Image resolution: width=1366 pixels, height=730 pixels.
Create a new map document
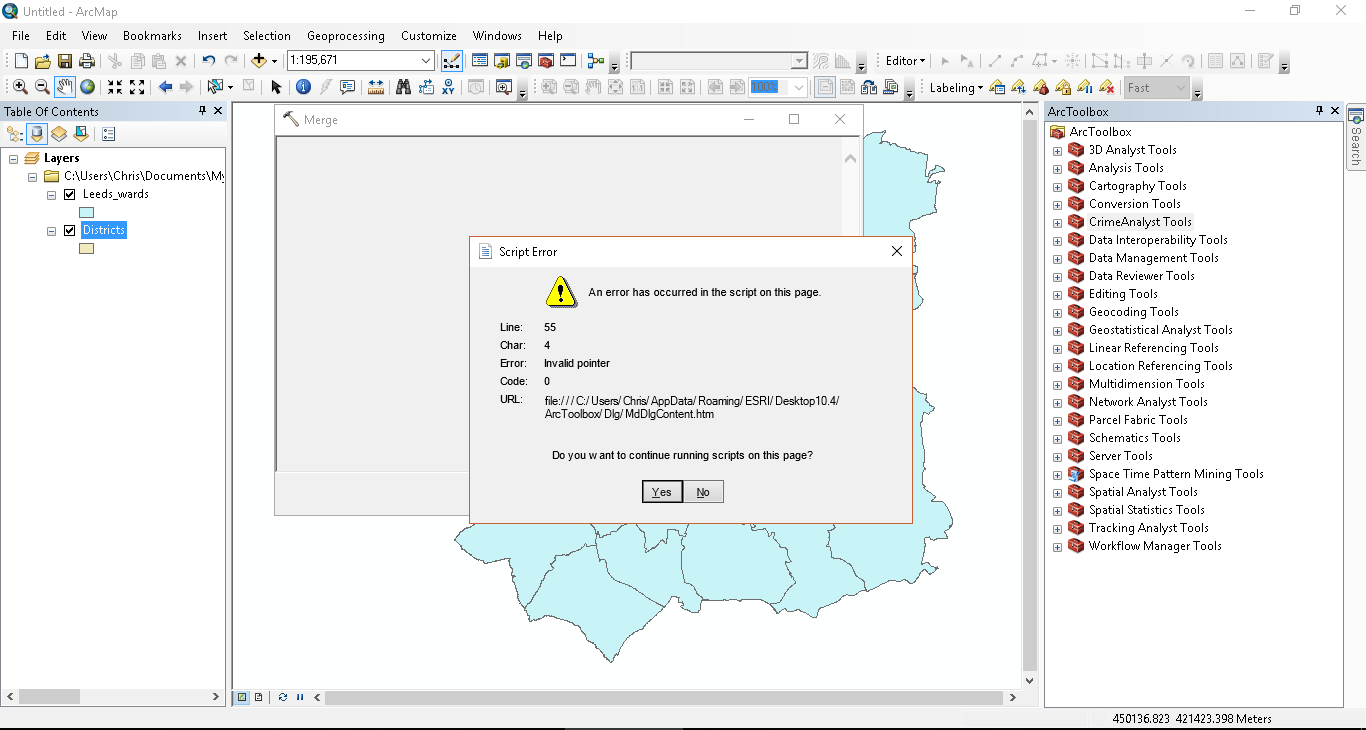coord(20,61)
